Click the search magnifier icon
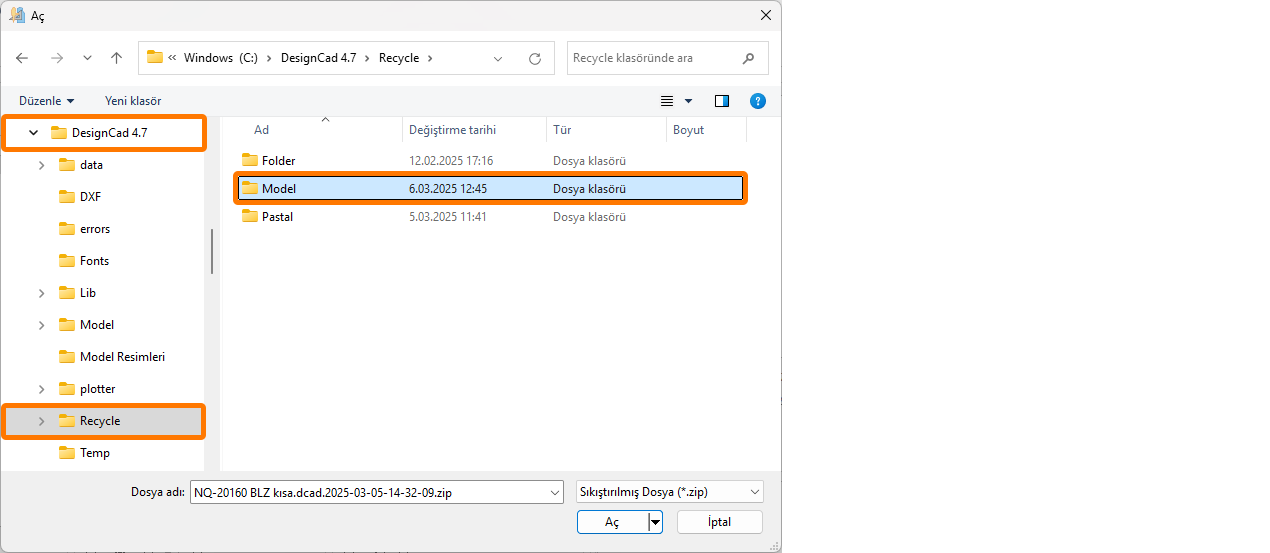 pos(748,58)
